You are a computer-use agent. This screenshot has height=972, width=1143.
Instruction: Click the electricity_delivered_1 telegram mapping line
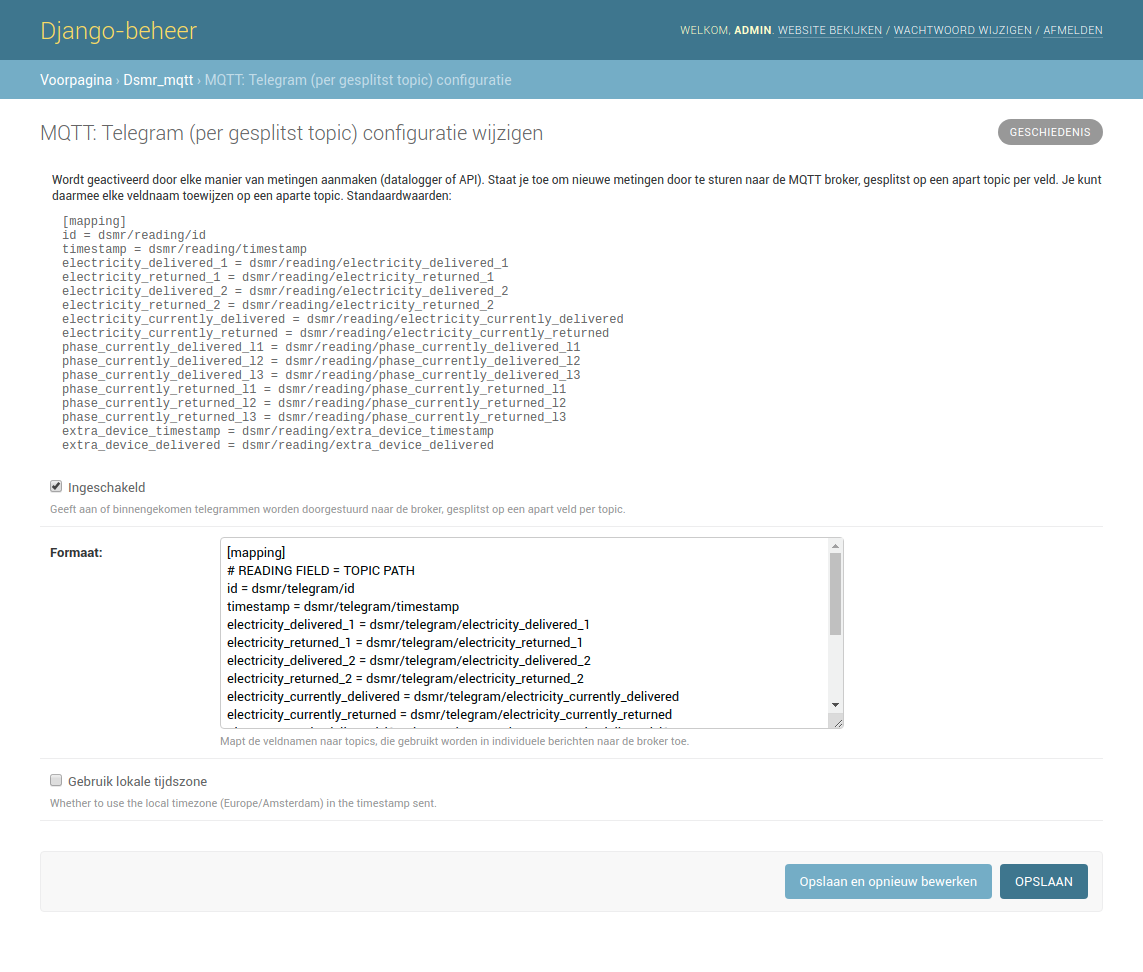408,625
